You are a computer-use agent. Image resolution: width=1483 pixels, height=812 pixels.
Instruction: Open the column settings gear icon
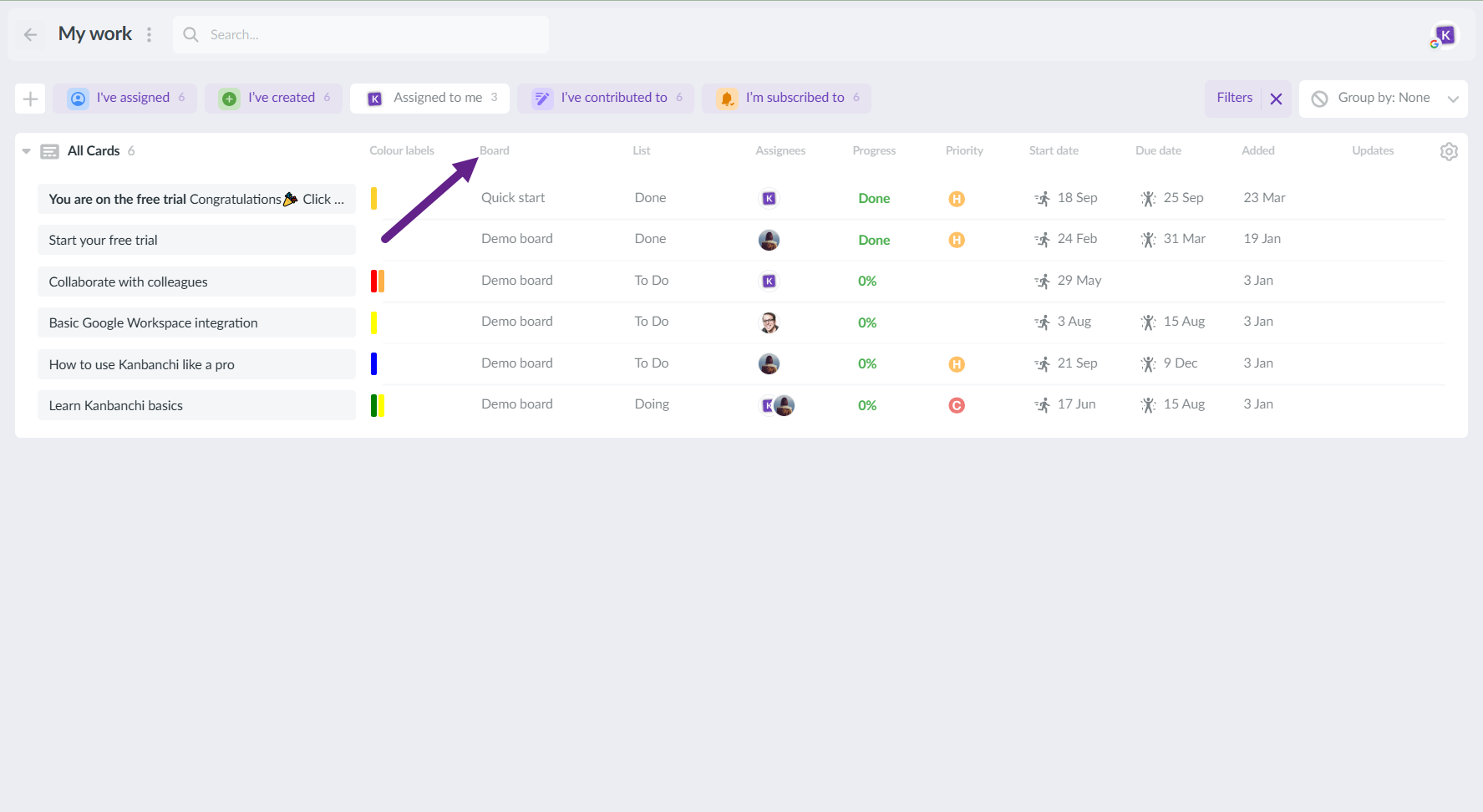pos(1449,151)
